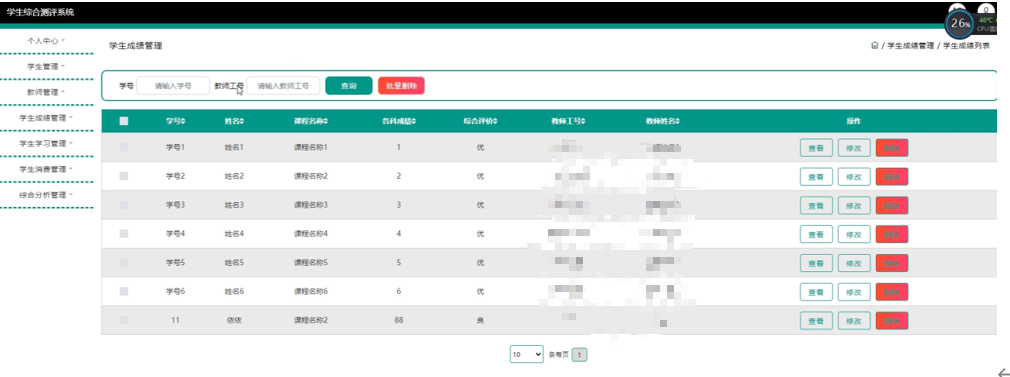1010x377 pixels.
Task: Sort the table by 课程名称 column header
Action: pyautogui.click(x=310, y=121)
